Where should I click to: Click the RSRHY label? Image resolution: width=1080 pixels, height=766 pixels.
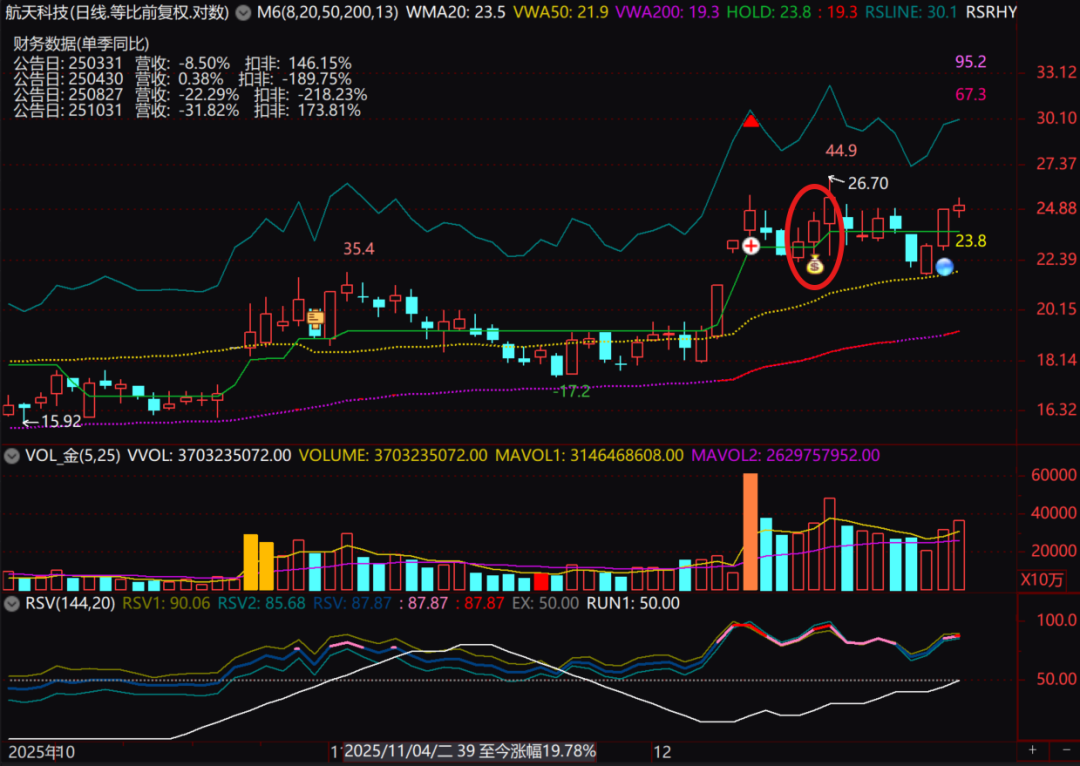[x=991, y=12]
